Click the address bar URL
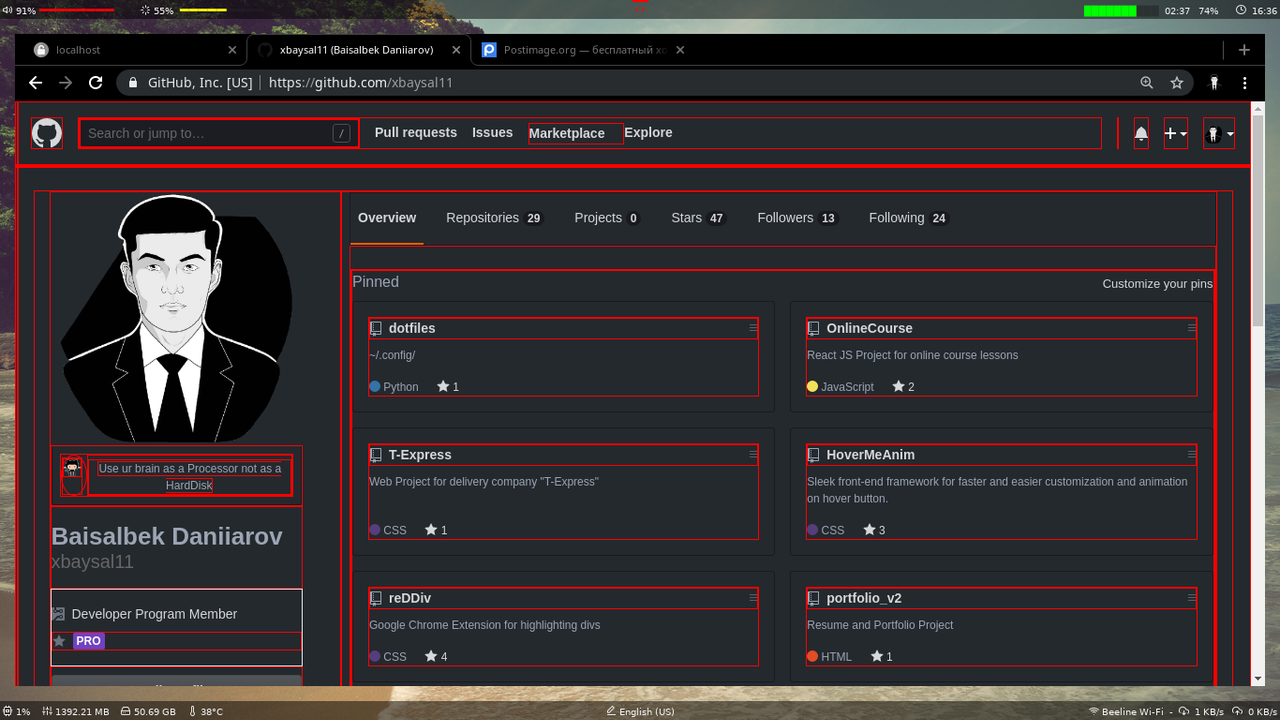 (361, 83)
